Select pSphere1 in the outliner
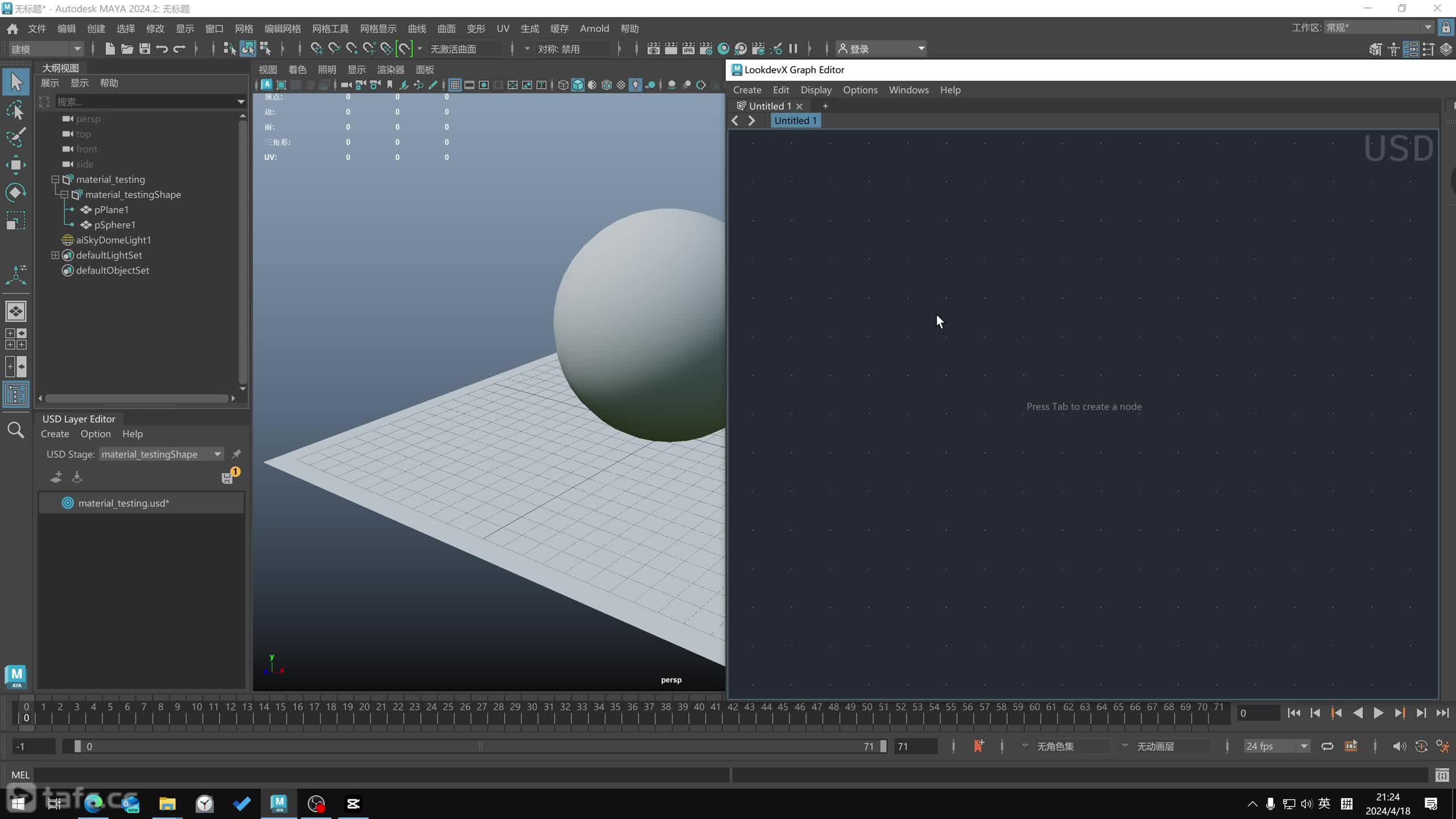The height and width of the screenshot is (819, 1456). [114, 225]
